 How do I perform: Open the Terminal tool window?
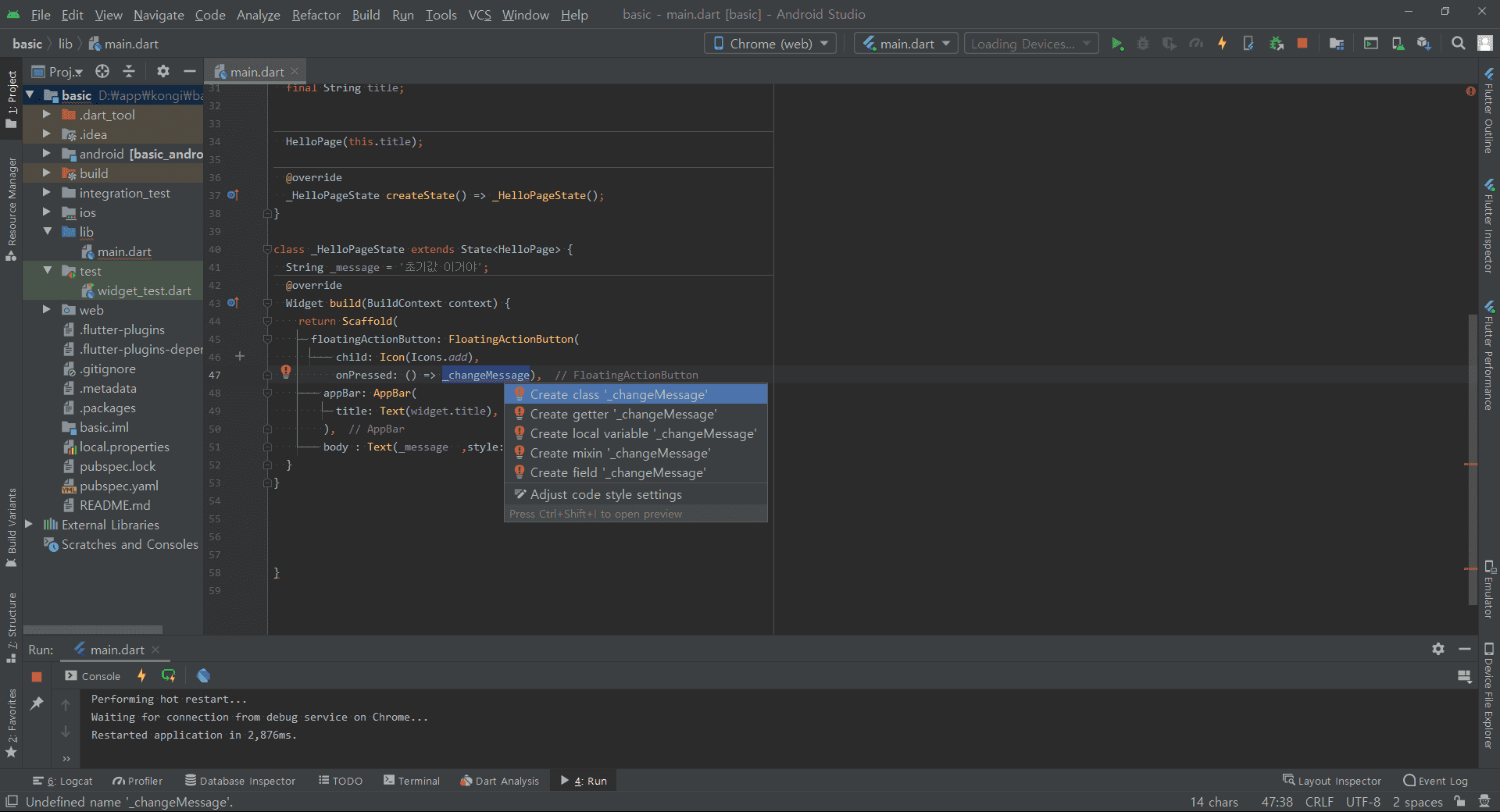[412, 781]
